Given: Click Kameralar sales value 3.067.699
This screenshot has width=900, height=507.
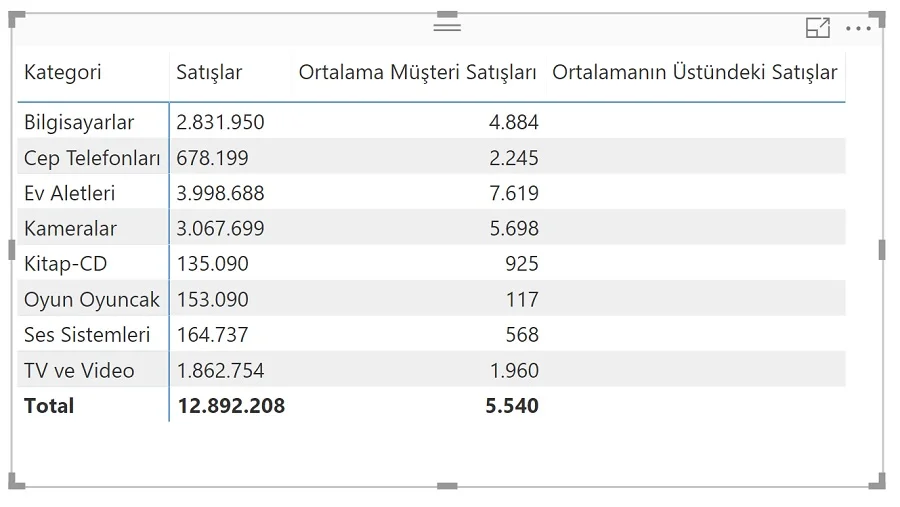Looking at the screenshot, I should 220,229.
